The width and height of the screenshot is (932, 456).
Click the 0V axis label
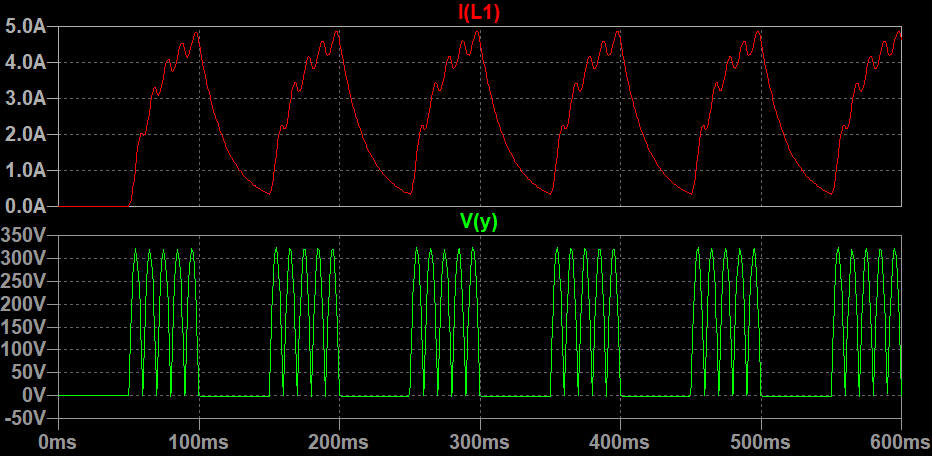pyautogui.click(x=34, y=396)
